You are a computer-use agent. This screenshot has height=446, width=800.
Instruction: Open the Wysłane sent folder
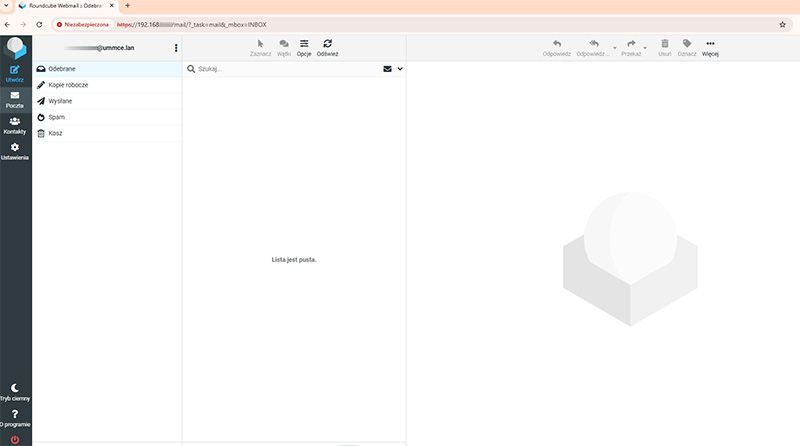coord(60,101)
